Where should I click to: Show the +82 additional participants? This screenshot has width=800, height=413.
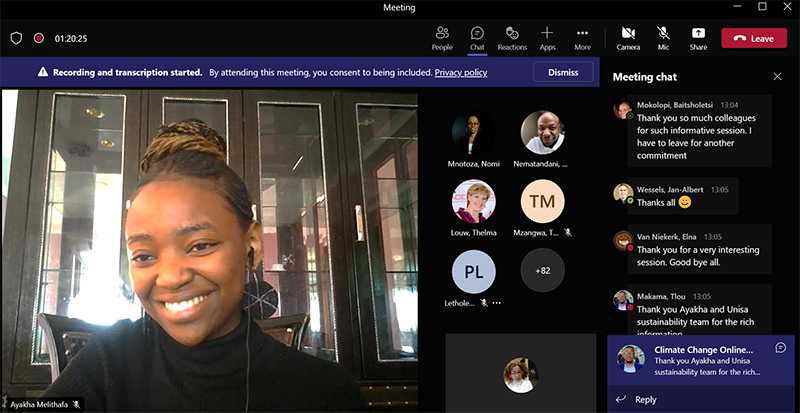pyautogui.click(x=542, y=271)
